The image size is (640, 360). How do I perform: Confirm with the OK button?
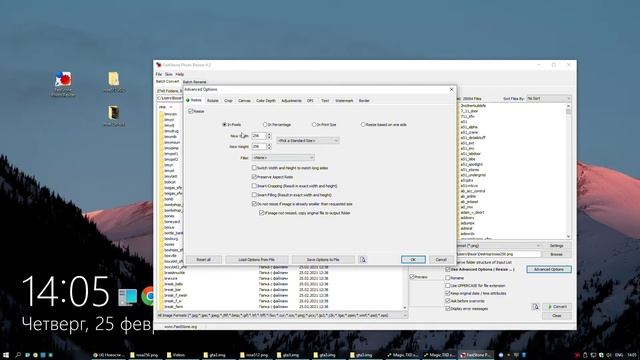click(x=413, y=260)
